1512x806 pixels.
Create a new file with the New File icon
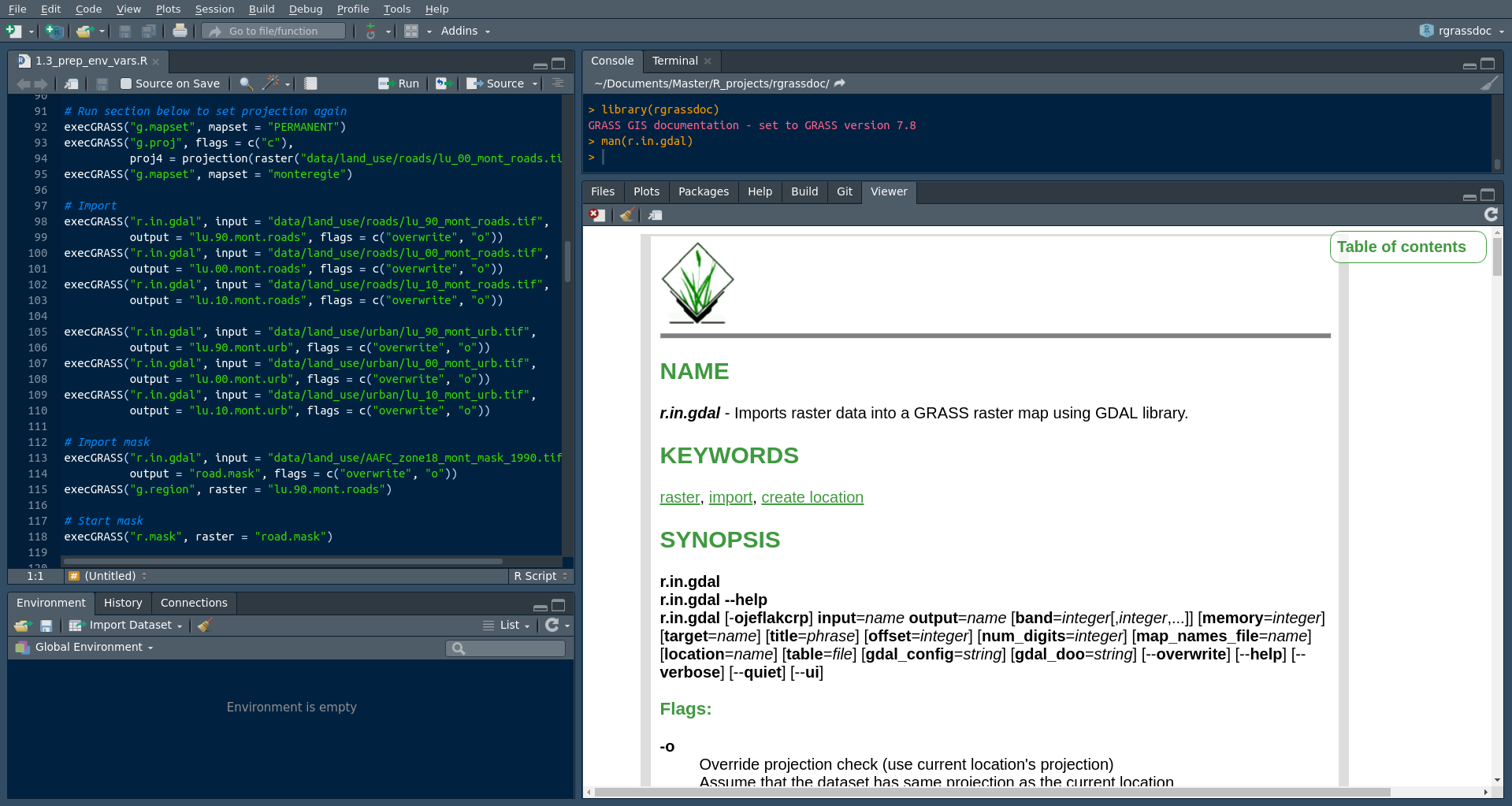pyautogui.click(x=13, y=31)
